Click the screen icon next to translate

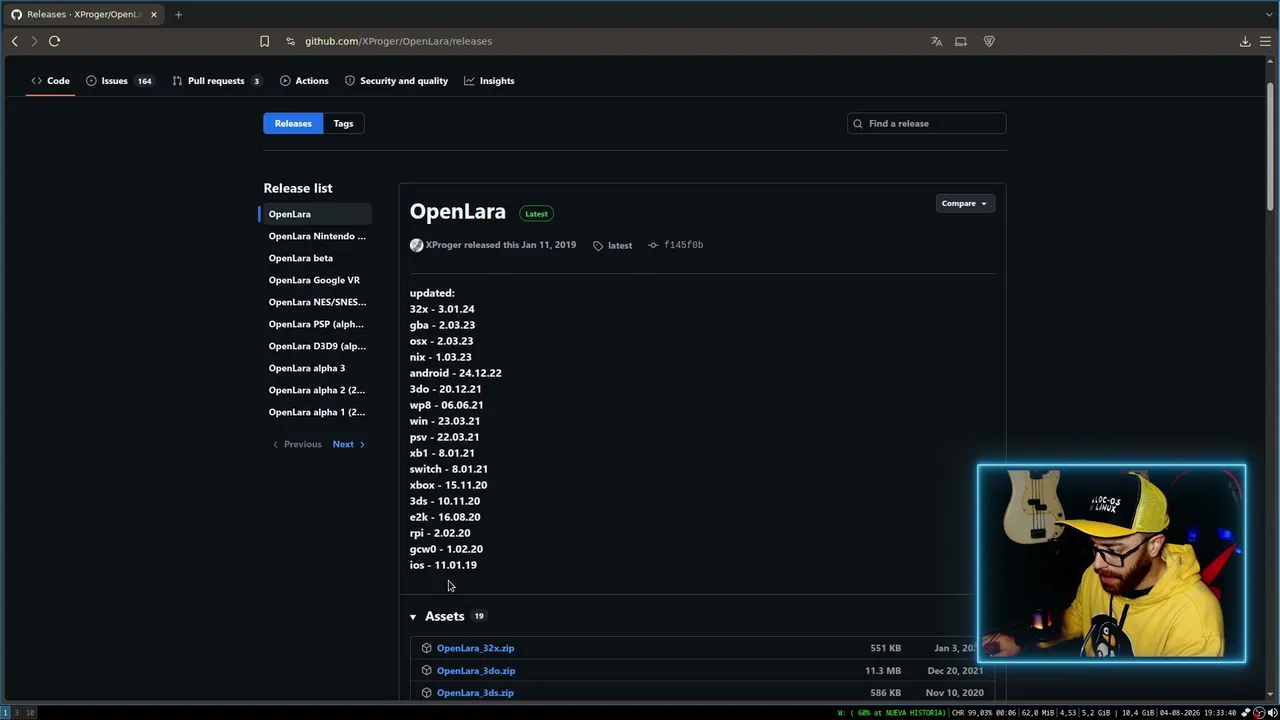[961, 41]
